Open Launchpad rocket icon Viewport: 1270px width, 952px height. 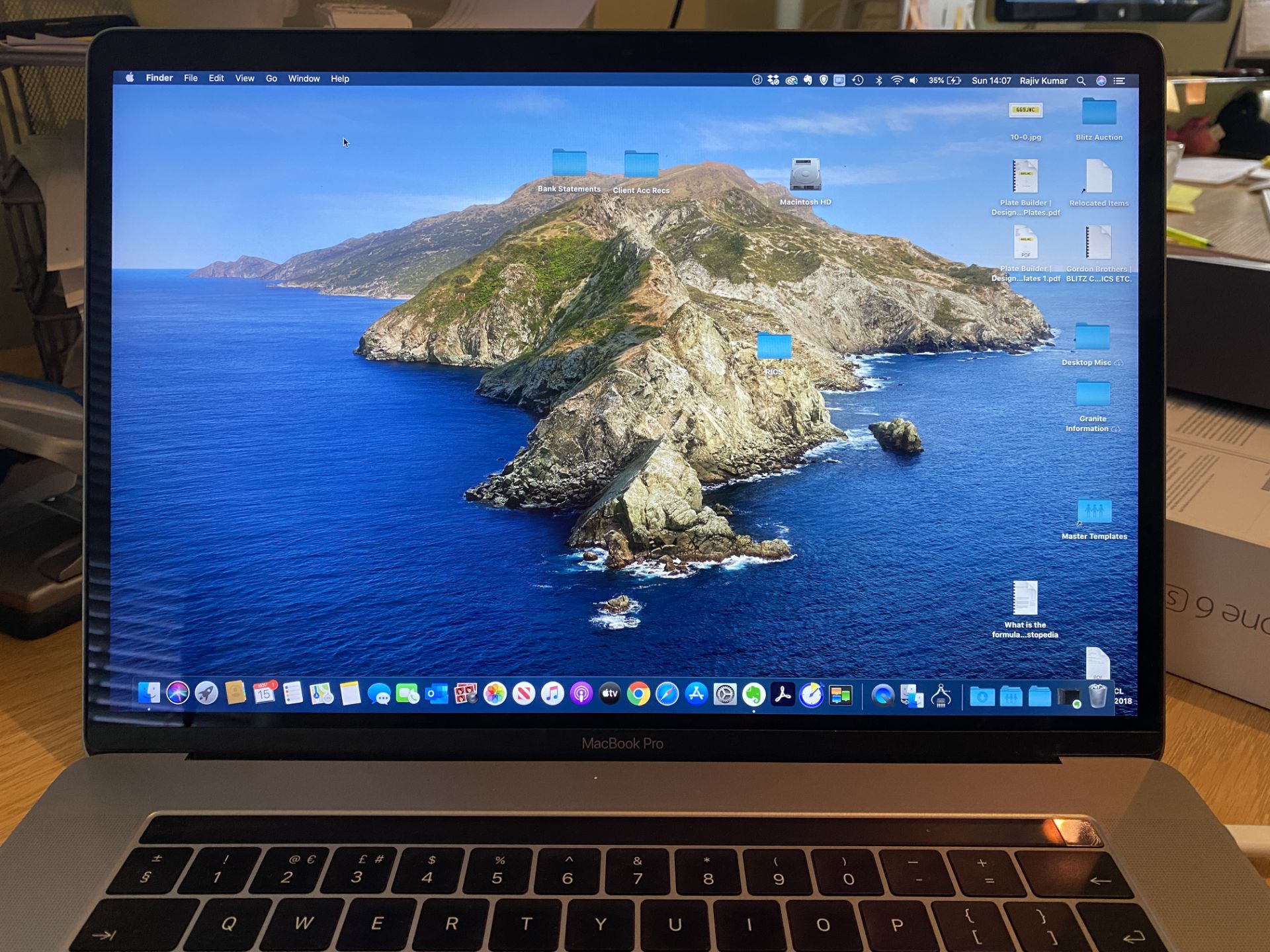206,693
